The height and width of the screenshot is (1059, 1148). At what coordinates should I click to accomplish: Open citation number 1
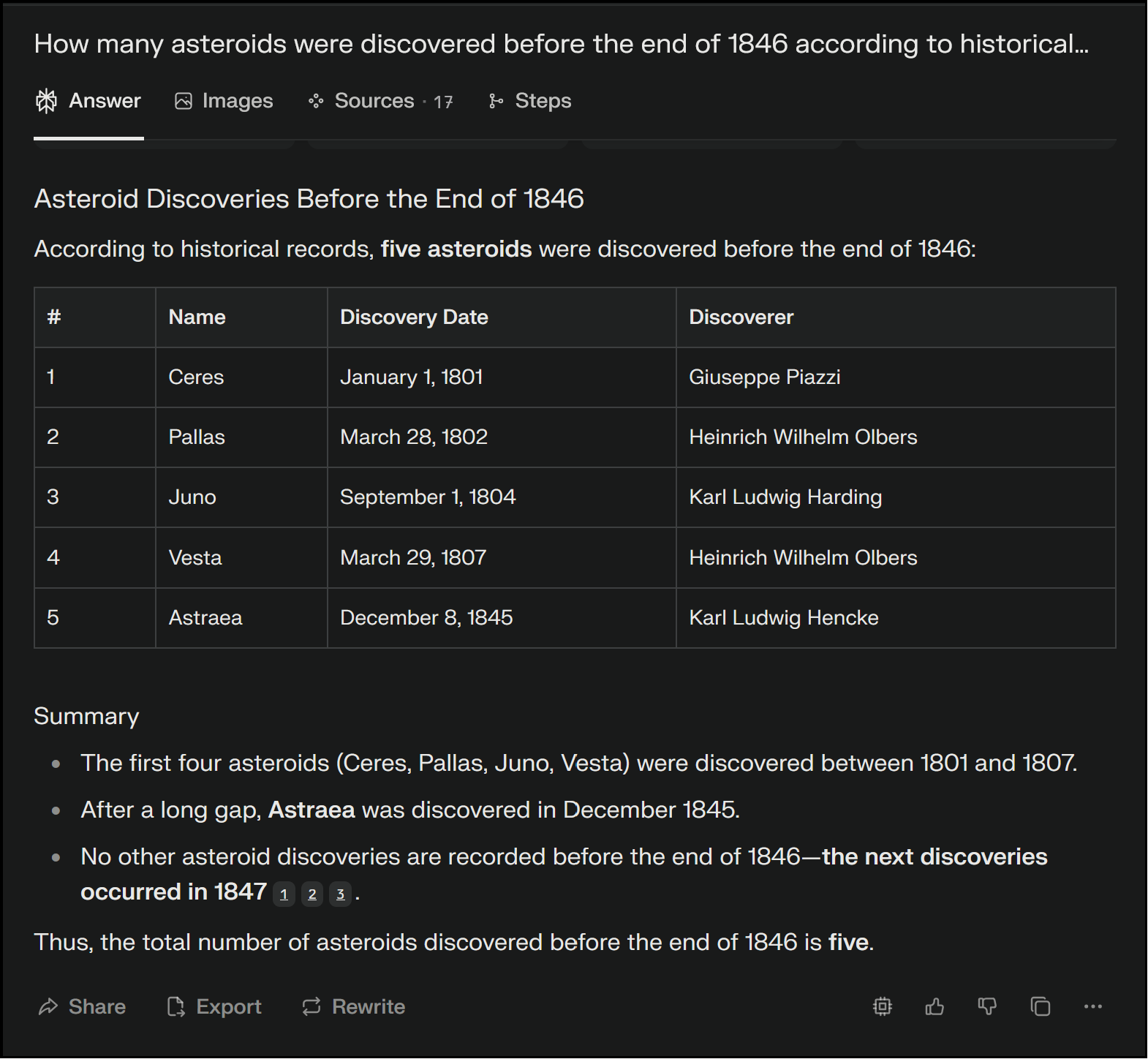(284, 894)
